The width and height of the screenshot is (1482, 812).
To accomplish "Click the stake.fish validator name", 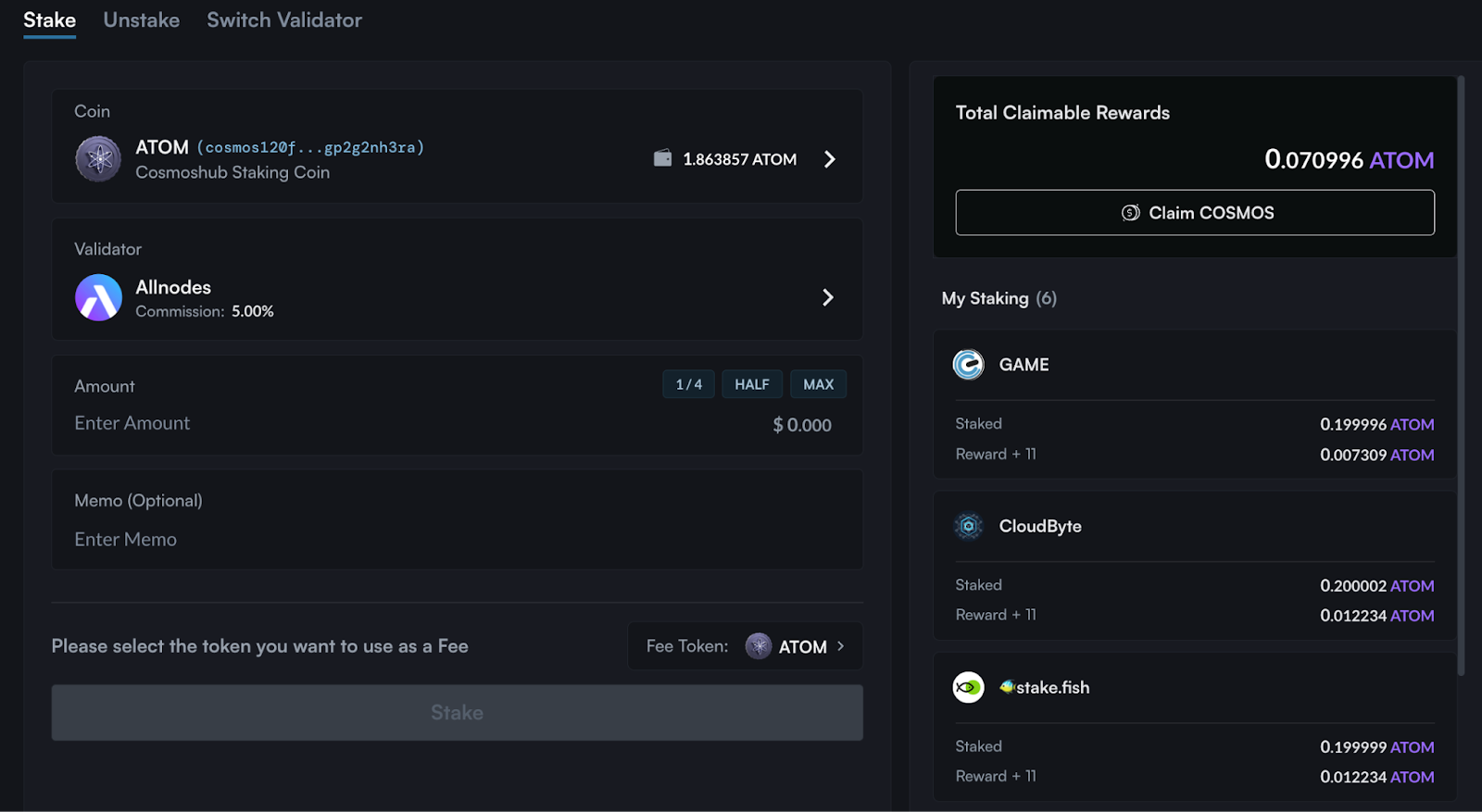I will 1052,687.
